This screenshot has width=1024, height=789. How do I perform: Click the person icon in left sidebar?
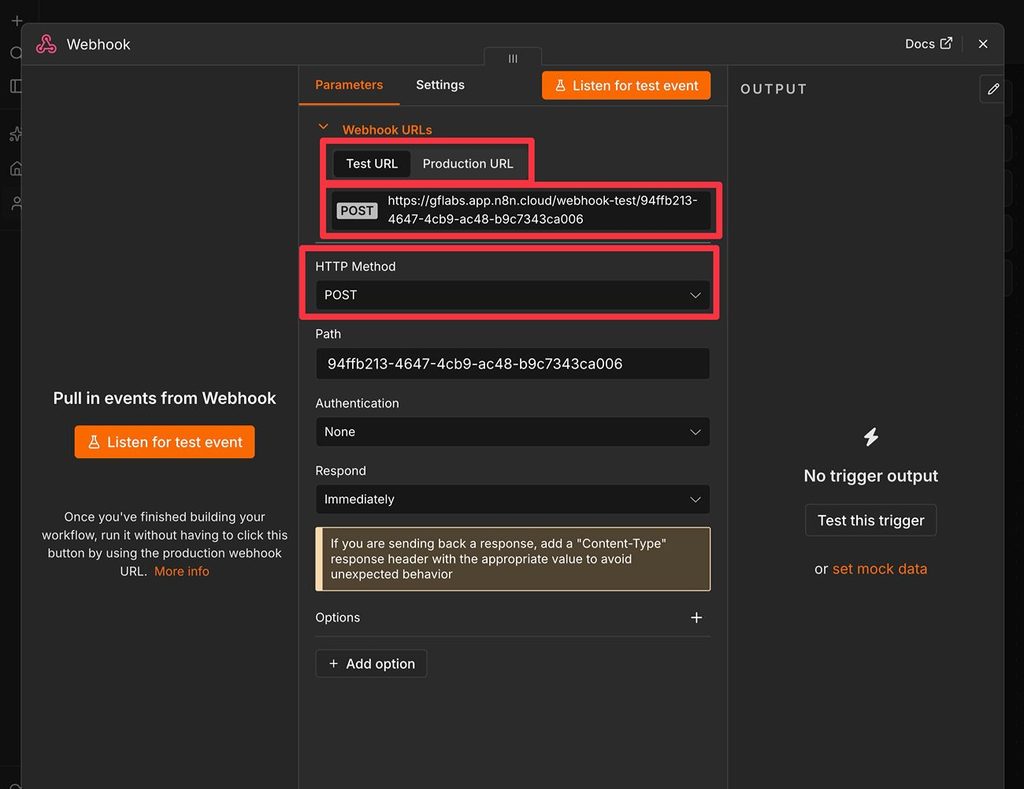(x=17, y=203)
